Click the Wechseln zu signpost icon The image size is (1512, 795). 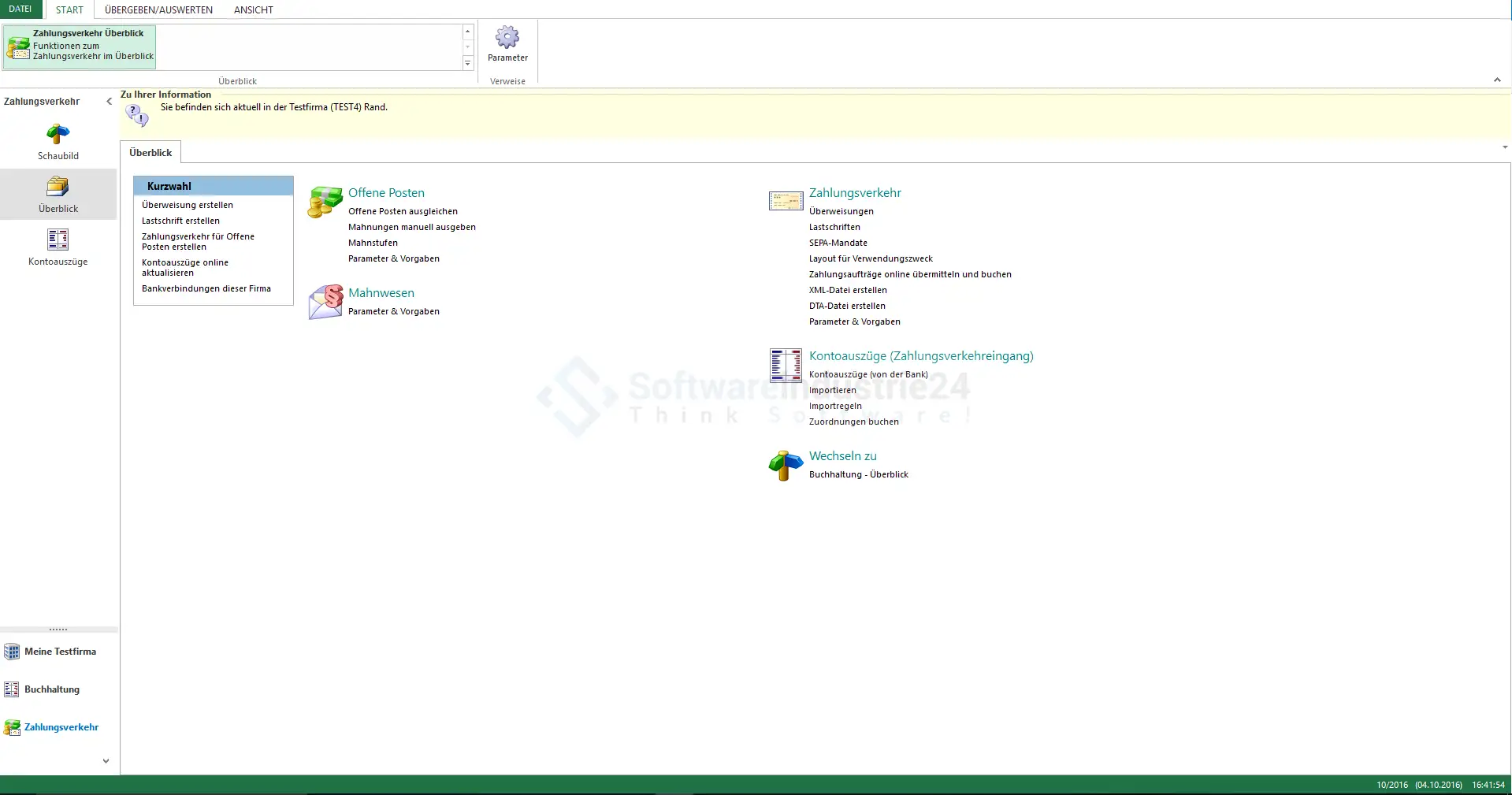pyautogui.click(x=785, y=465)
